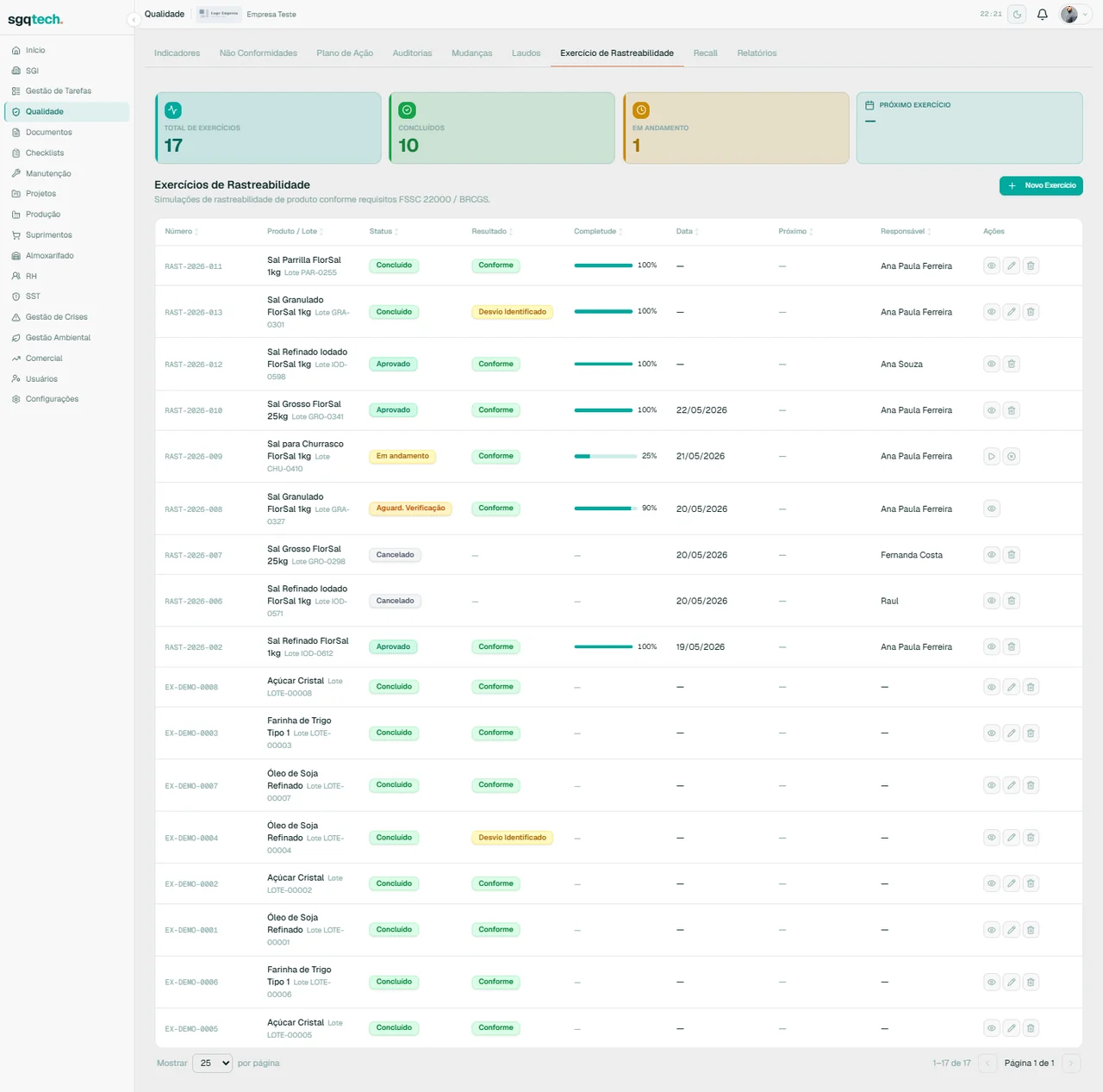This screenshot has height=1092, width=1103.
Task: Click the Novo Exercício button
Action: click(1041, 185)
